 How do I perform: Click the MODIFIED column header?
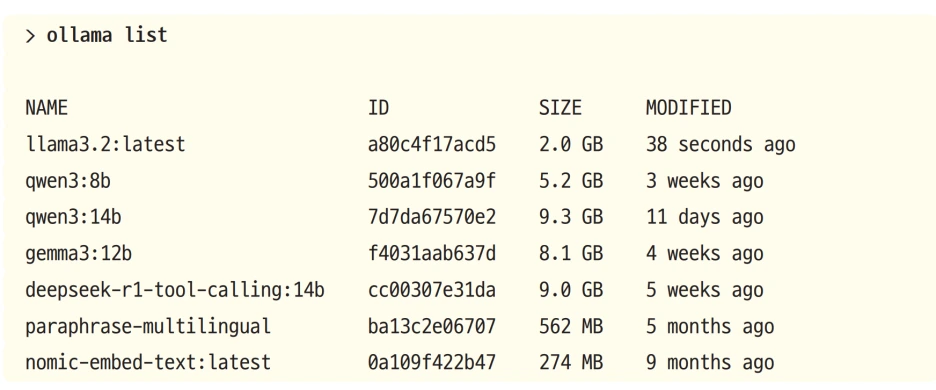coord(688,108)
